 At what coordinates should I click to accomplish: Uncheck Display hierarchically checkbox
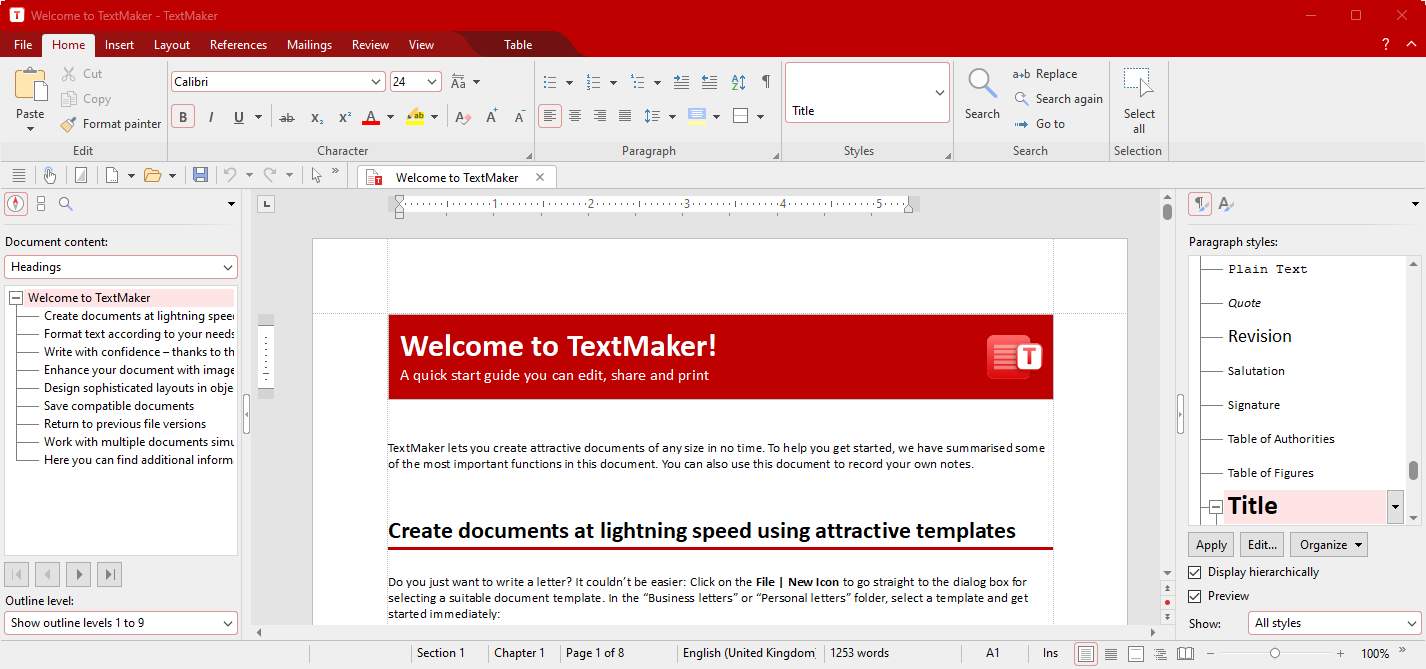coord(1194,572)
